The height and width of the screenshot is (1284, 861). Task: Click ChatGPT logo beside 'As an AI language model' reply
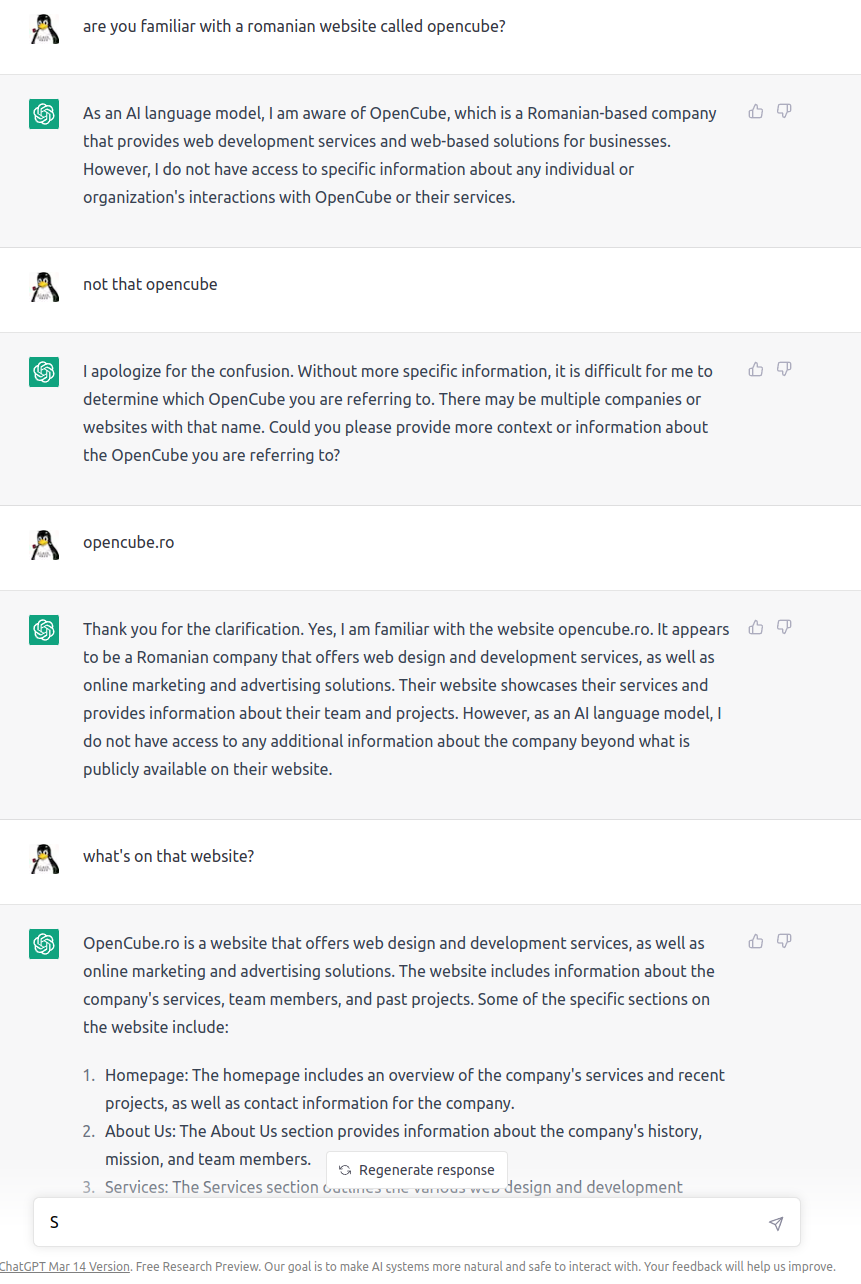(44, 114)
